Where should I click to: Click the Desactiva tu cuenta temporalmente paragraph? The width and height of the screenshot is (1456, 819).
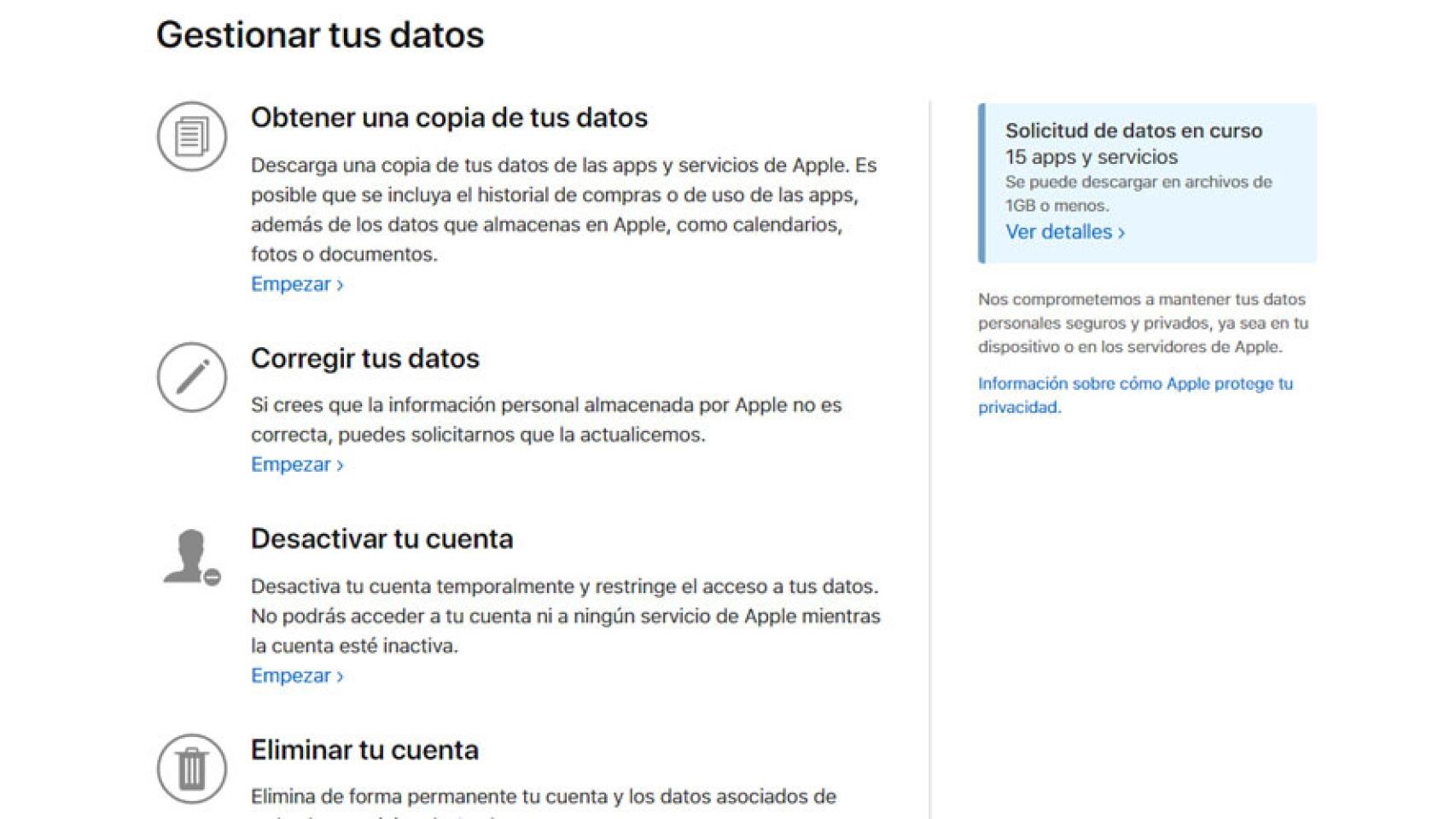(566, 616)
